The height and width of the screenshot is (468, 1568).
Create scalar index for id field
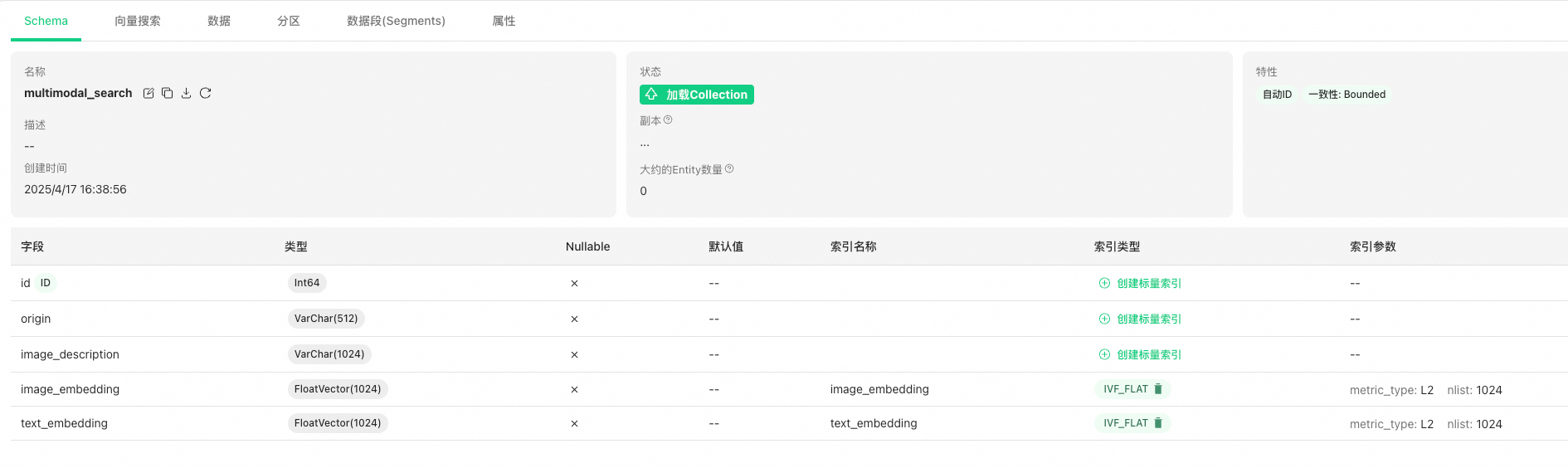pos(1140,283)
